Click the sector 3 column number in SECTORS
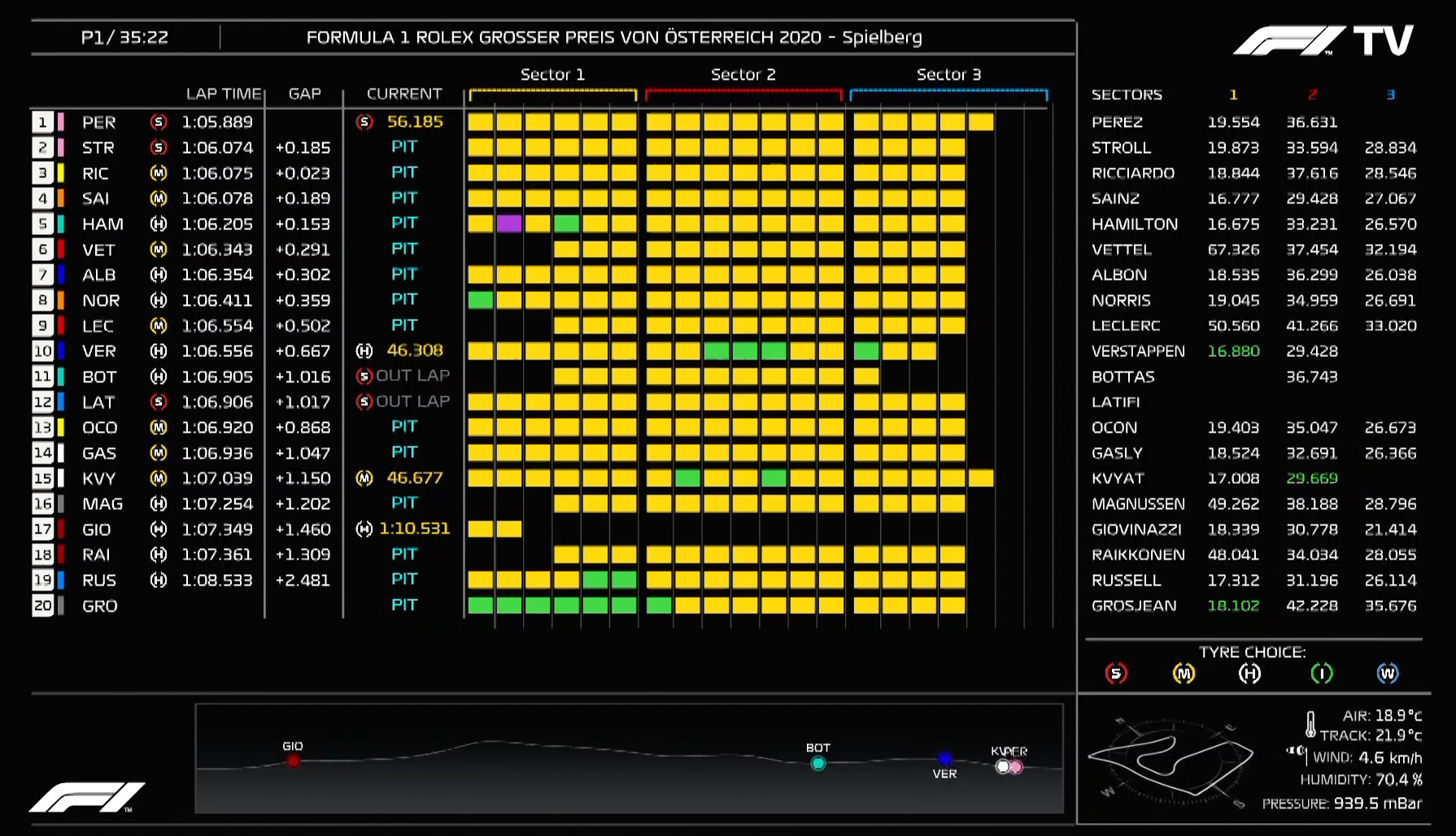The image size is (1456, 836). 1391,95
